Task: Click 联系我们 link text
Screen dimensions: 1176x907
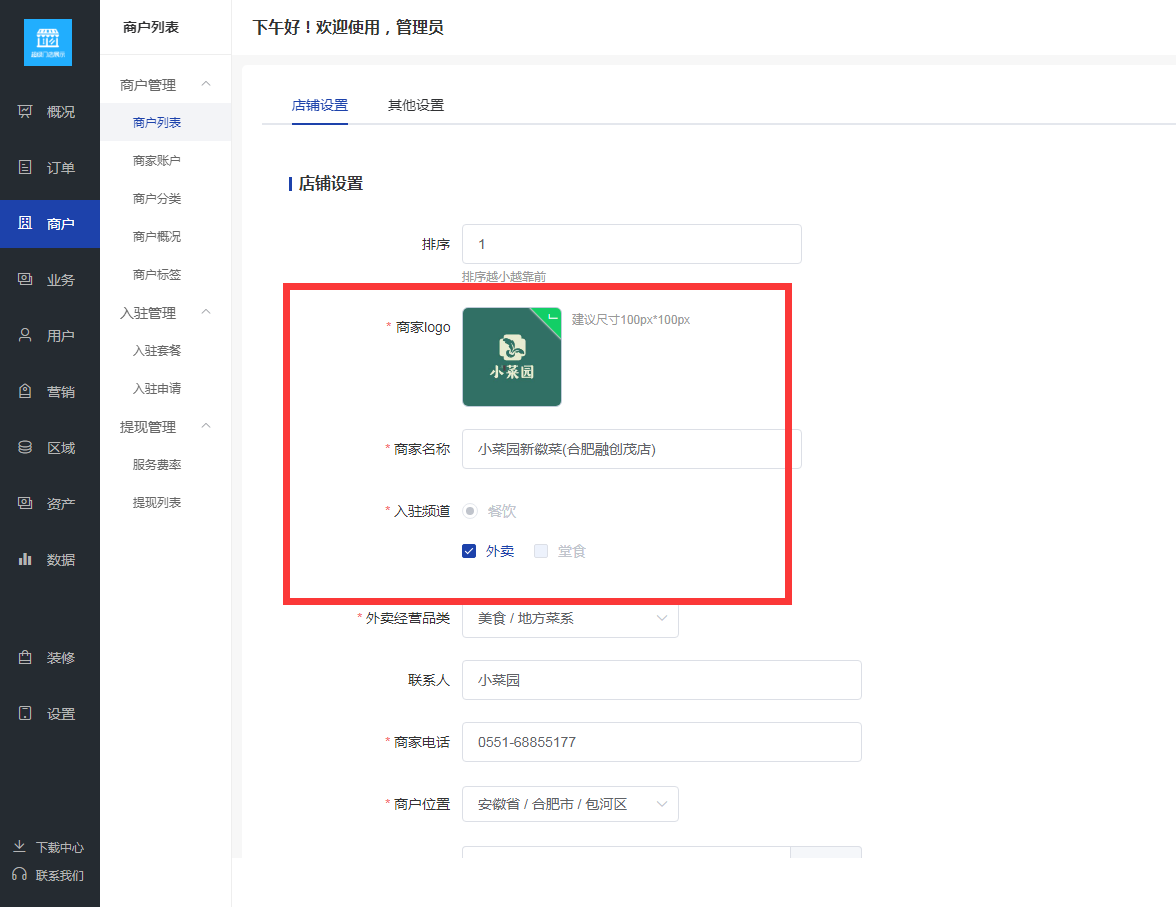Action: tap(60, 875)
